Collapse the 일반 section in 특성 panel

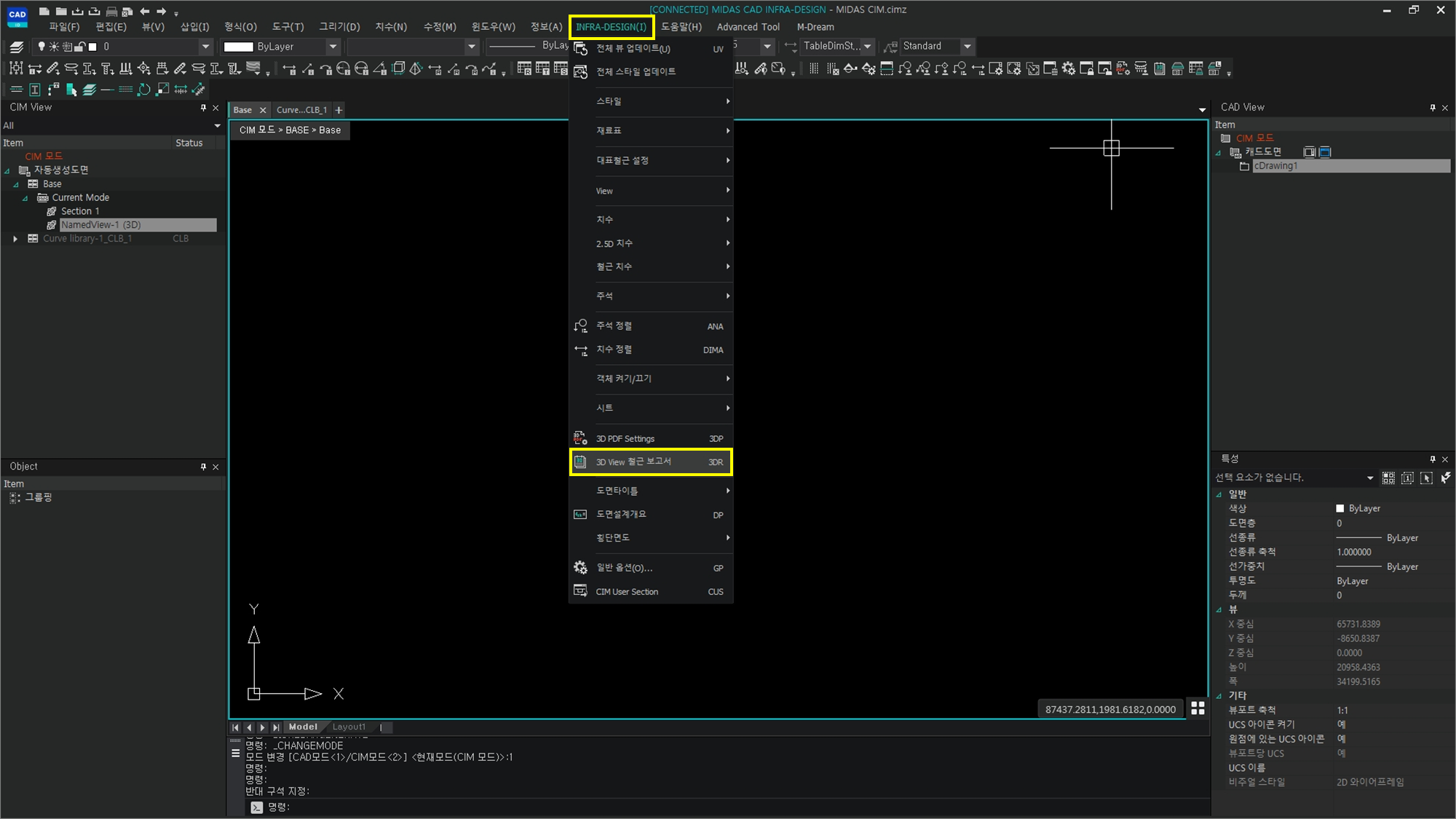[x=1219, y=494]
